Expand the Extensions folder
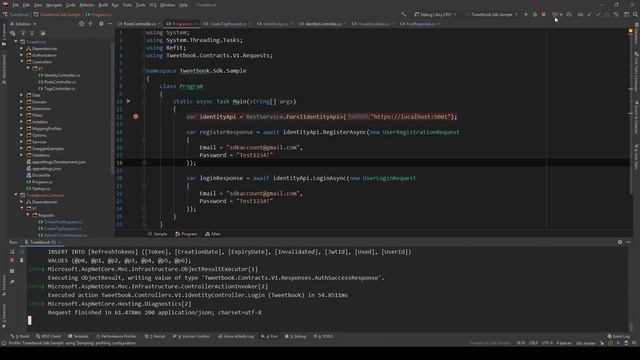640x360 pixels. (22, 109)
